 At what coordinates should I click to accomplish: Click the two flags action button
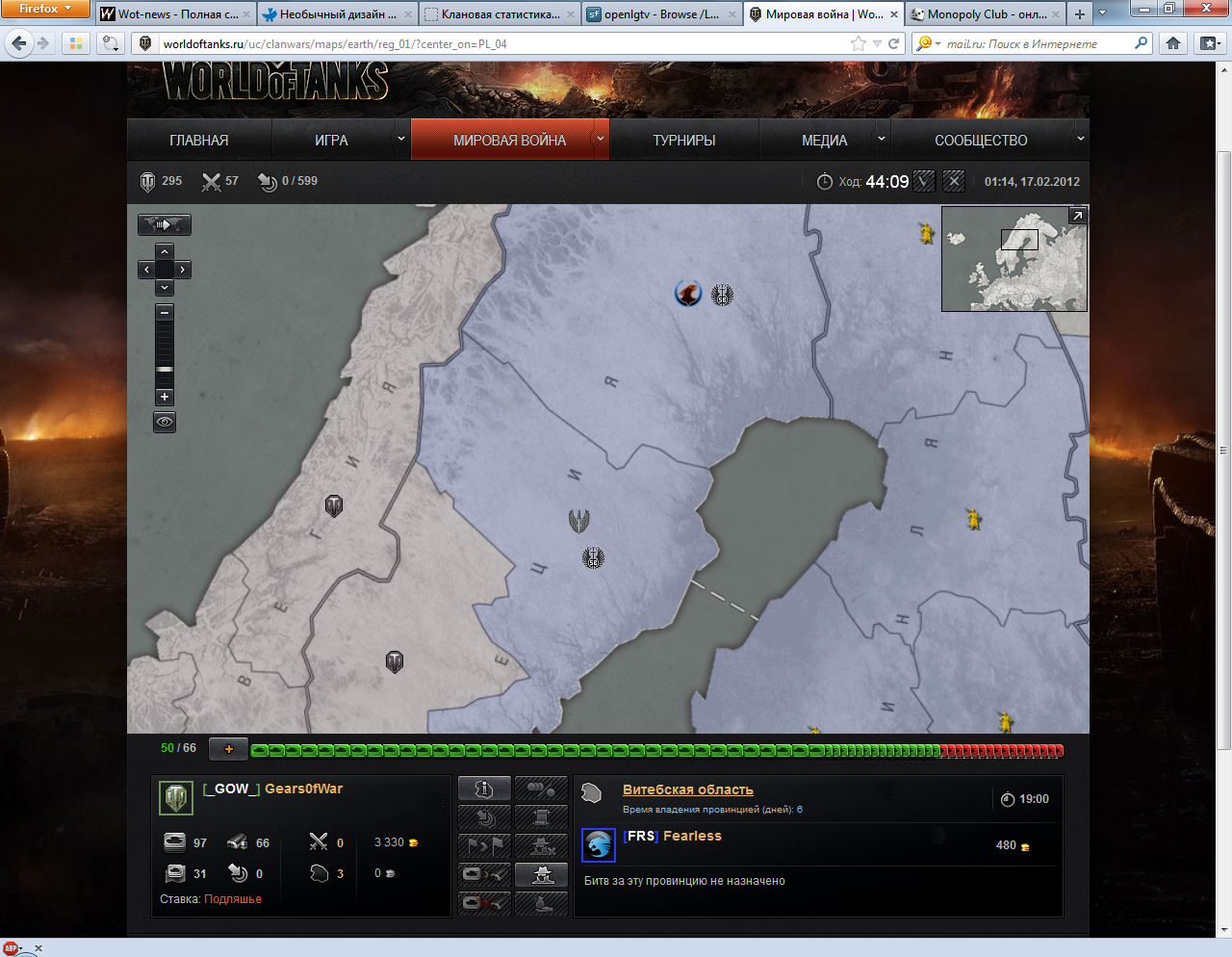pos(484,846)
